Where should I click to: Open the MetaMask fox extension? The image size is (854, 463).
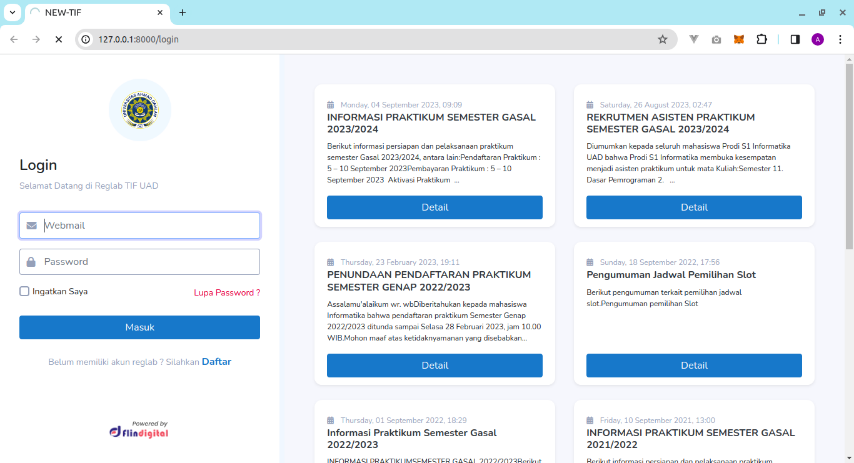click(x=739, y=39)
